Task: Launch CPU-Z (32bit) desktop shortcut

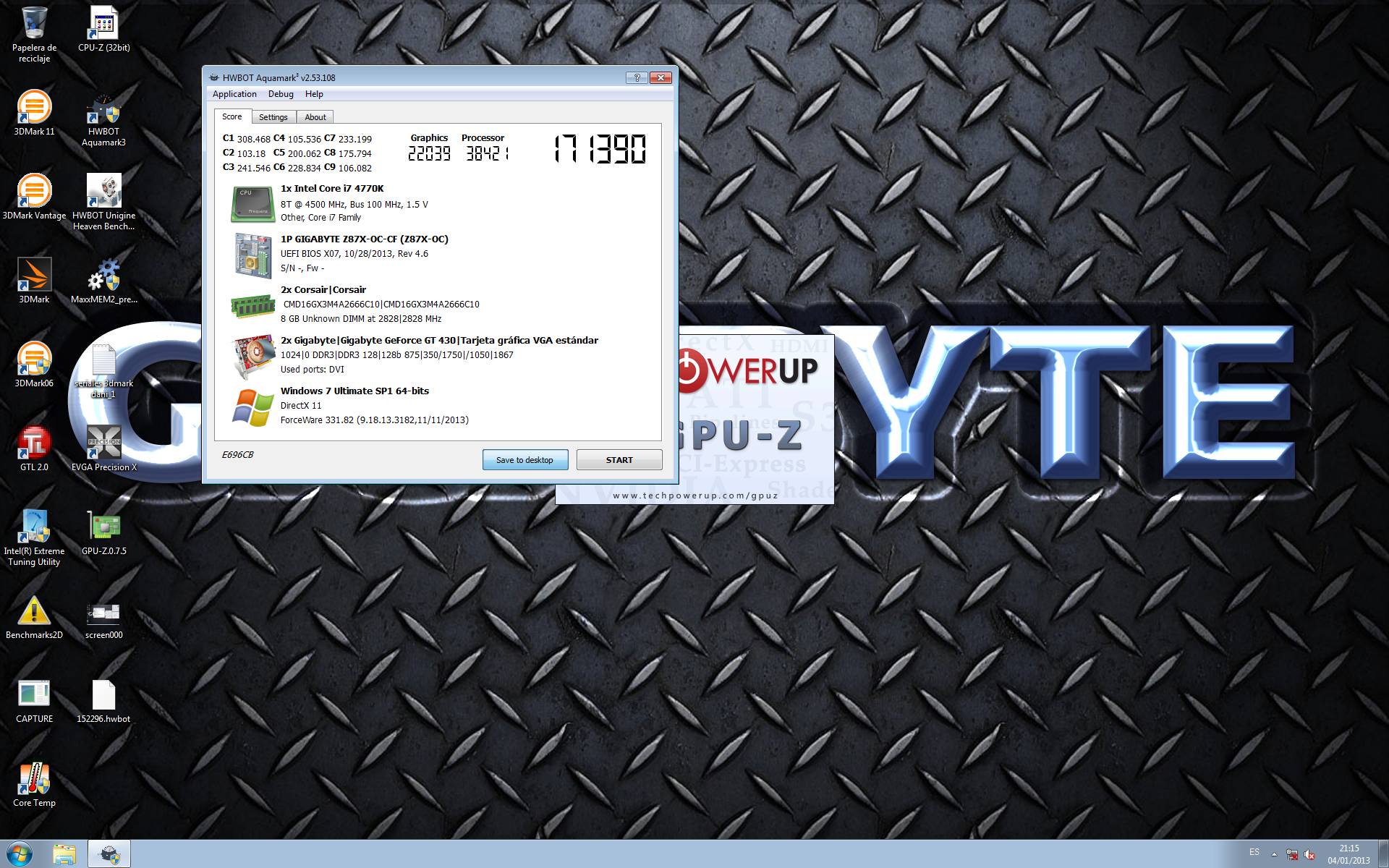Action: pyautogui.click(x=103, y=29)
